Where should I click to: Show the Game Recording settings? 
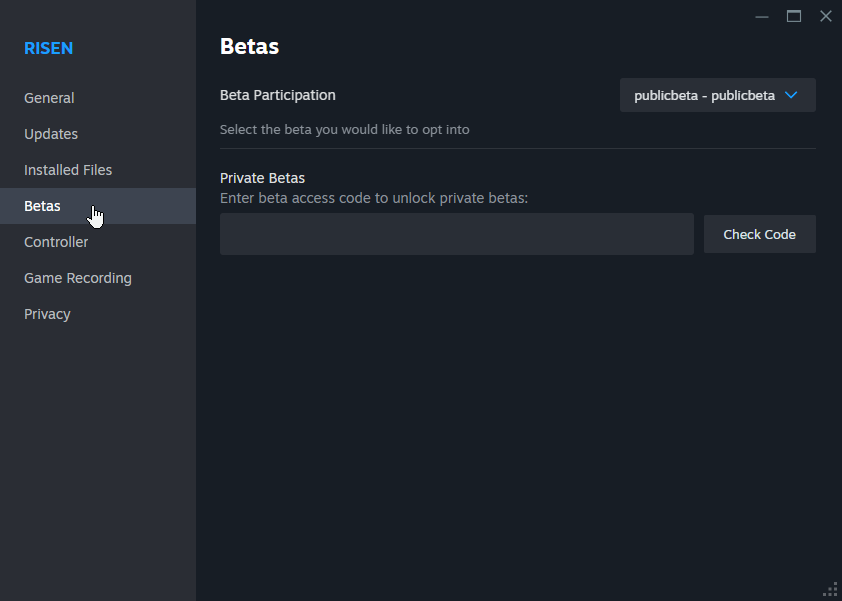[78, 278]
